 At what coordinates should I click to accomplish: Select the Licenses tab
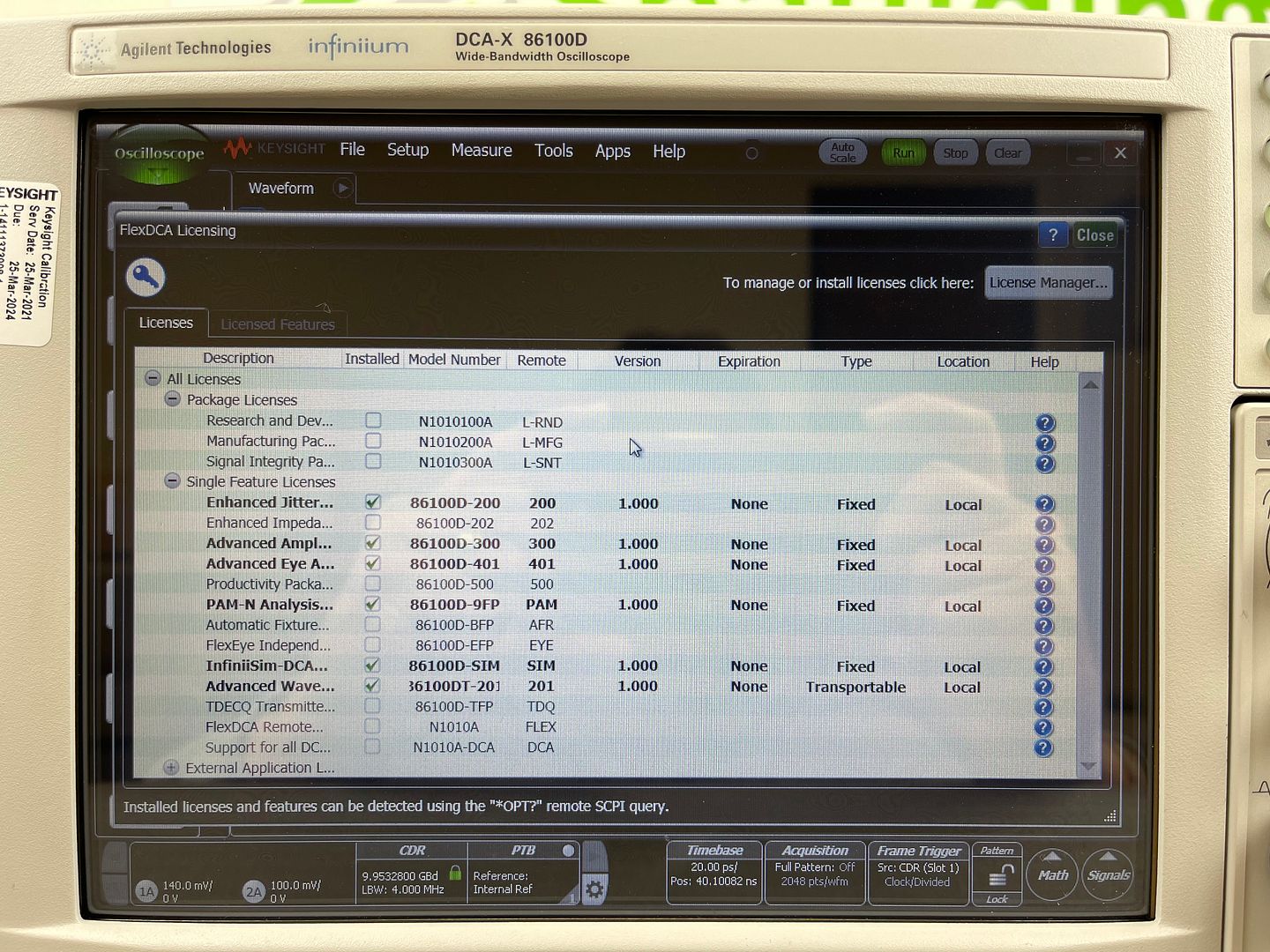click(166, 323)
